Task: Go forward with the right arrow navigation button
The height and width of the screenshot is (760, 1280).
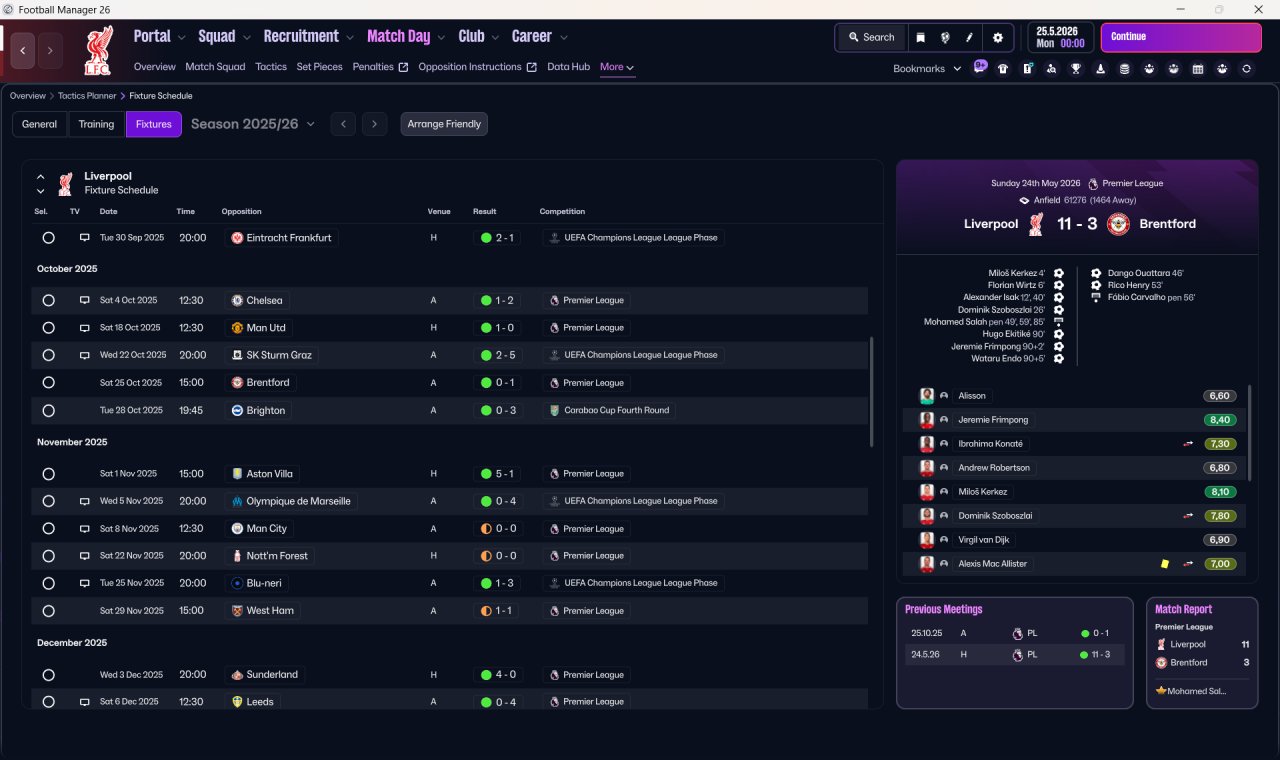Action: click(x=50, y=50)
